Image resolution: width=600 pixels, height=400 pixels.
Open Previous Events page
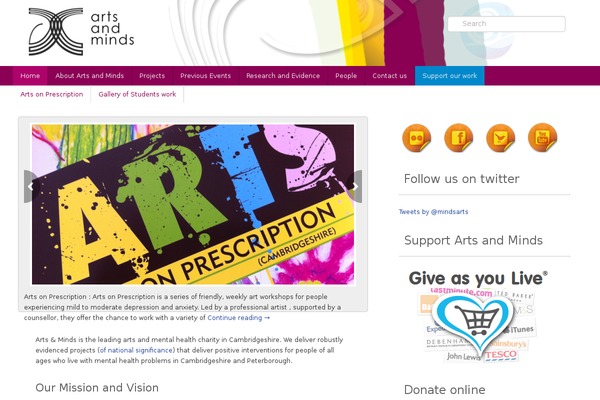205,76
